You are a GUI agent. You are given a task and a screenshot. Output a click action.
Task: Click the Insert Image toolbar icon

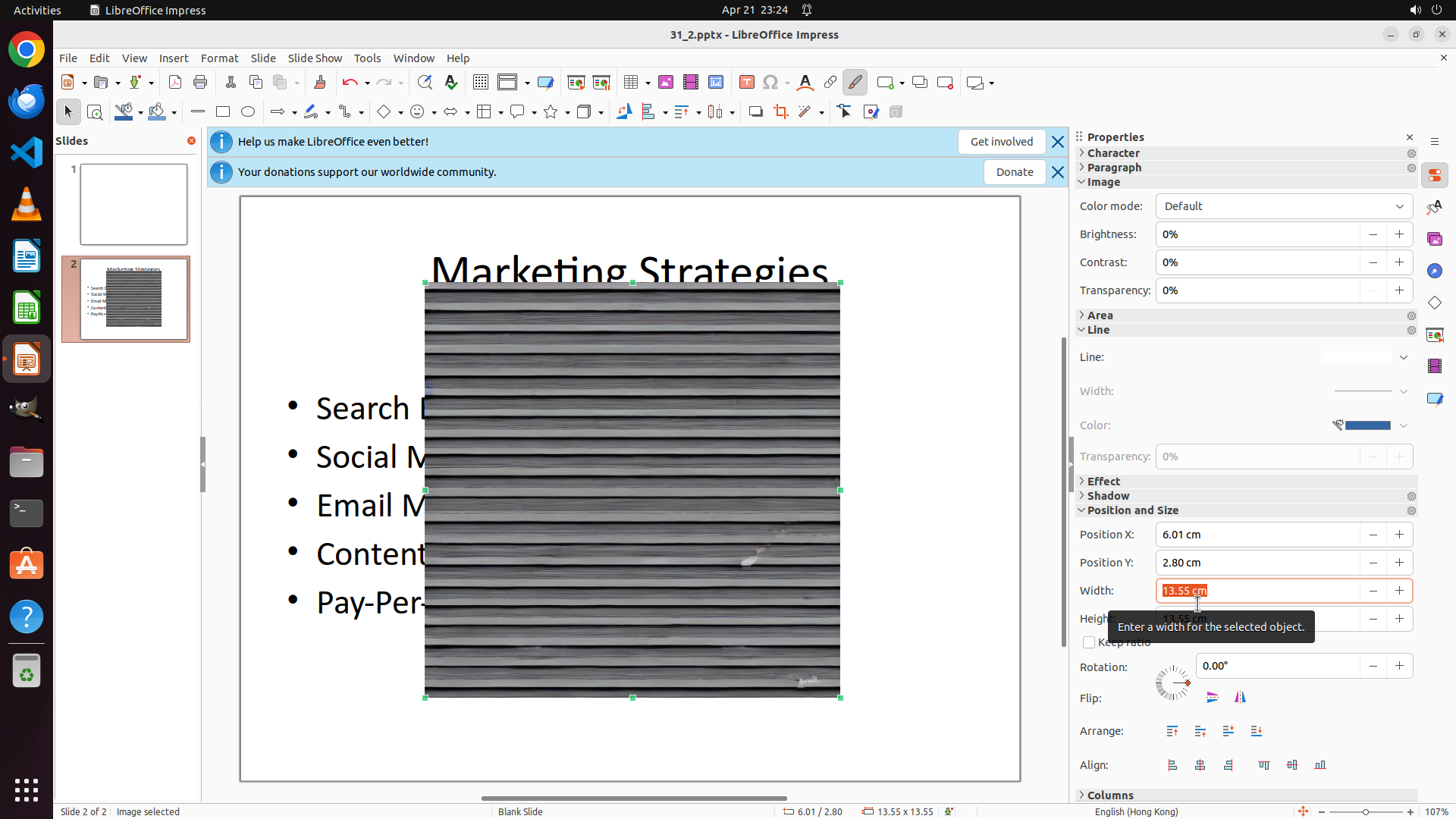click(x=665, y=83)
